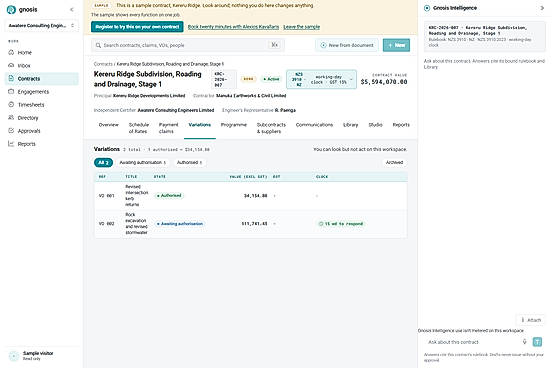Click the Gnosis Intelligence panel icon
Image resolution: width=552 pixels, height=368 pixels.
427,8
